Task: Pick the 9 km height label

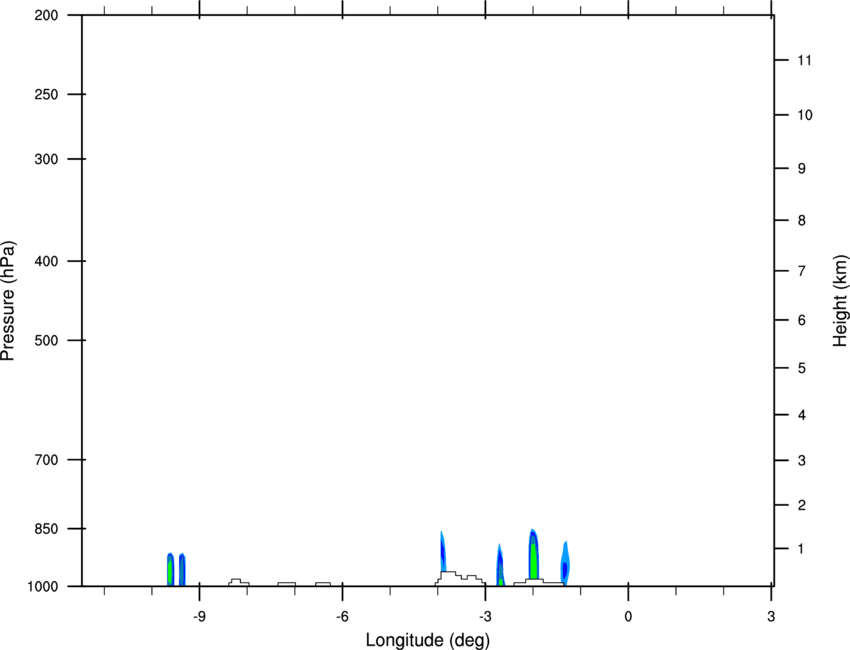Action: 802,169
